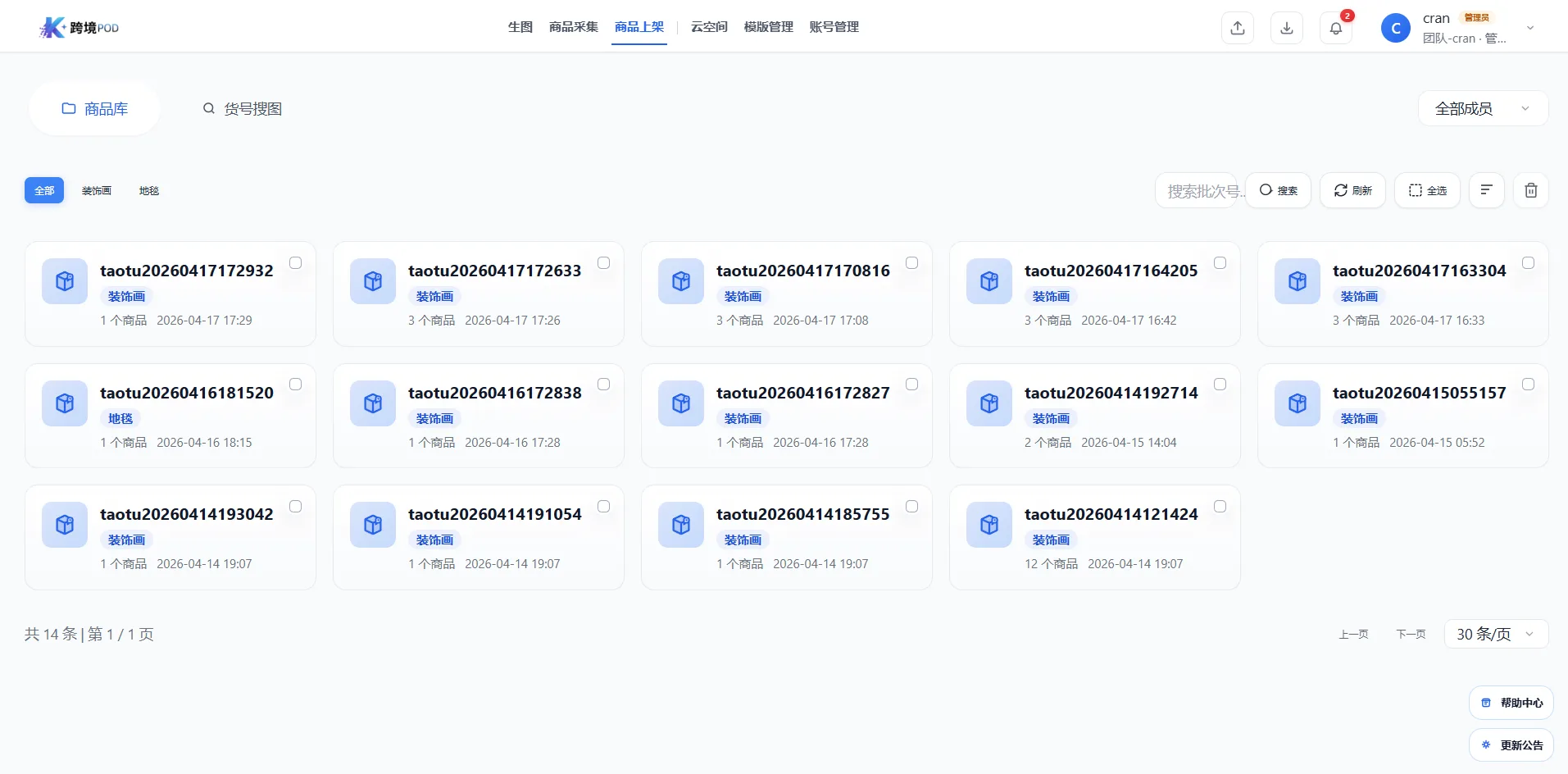
Task: Click the 跨境POD logo
Action: [x=80, y=28]
